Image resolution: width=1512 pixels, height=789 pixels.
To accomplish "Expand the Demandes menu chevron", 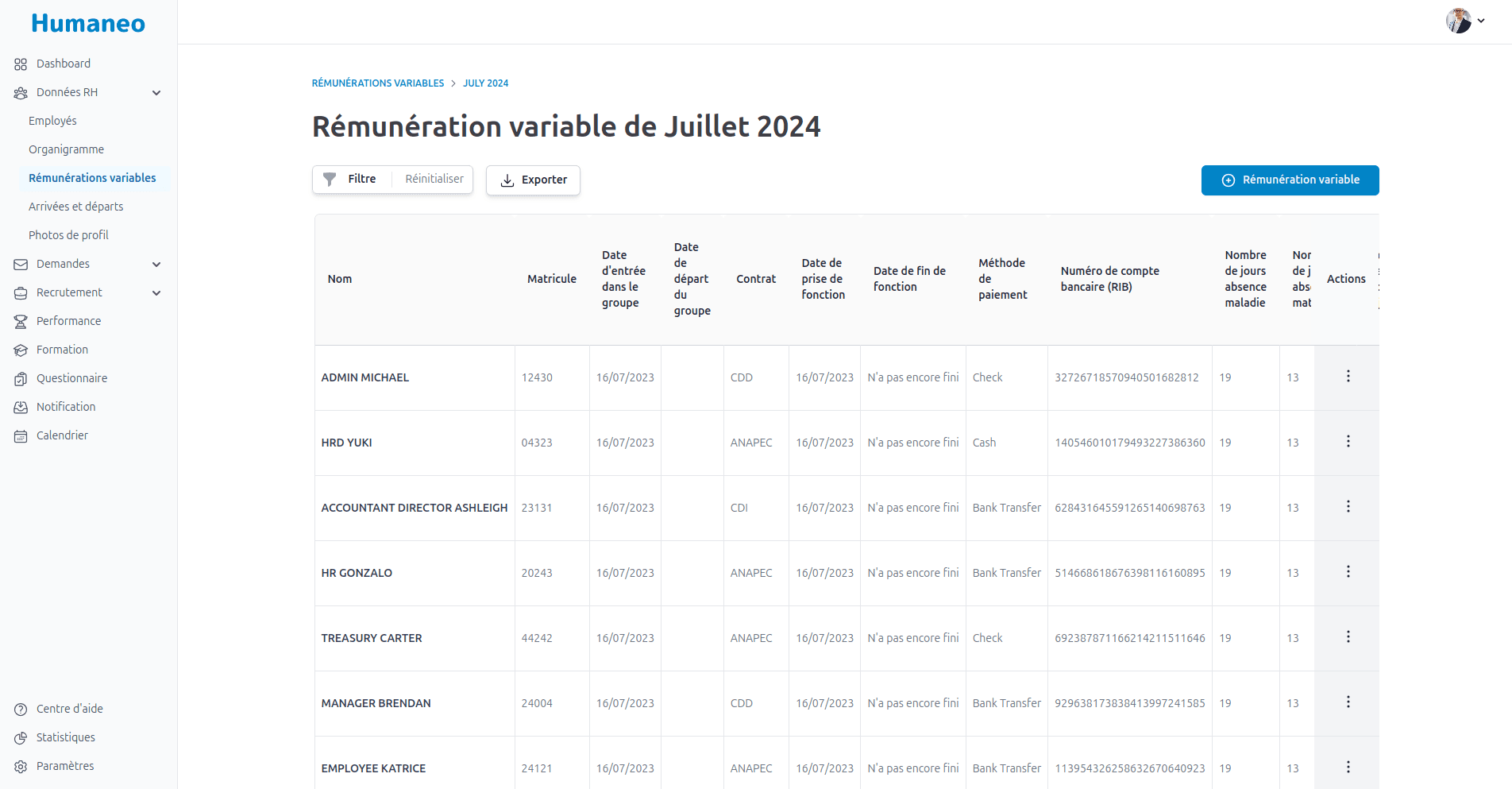I will 156,265.
